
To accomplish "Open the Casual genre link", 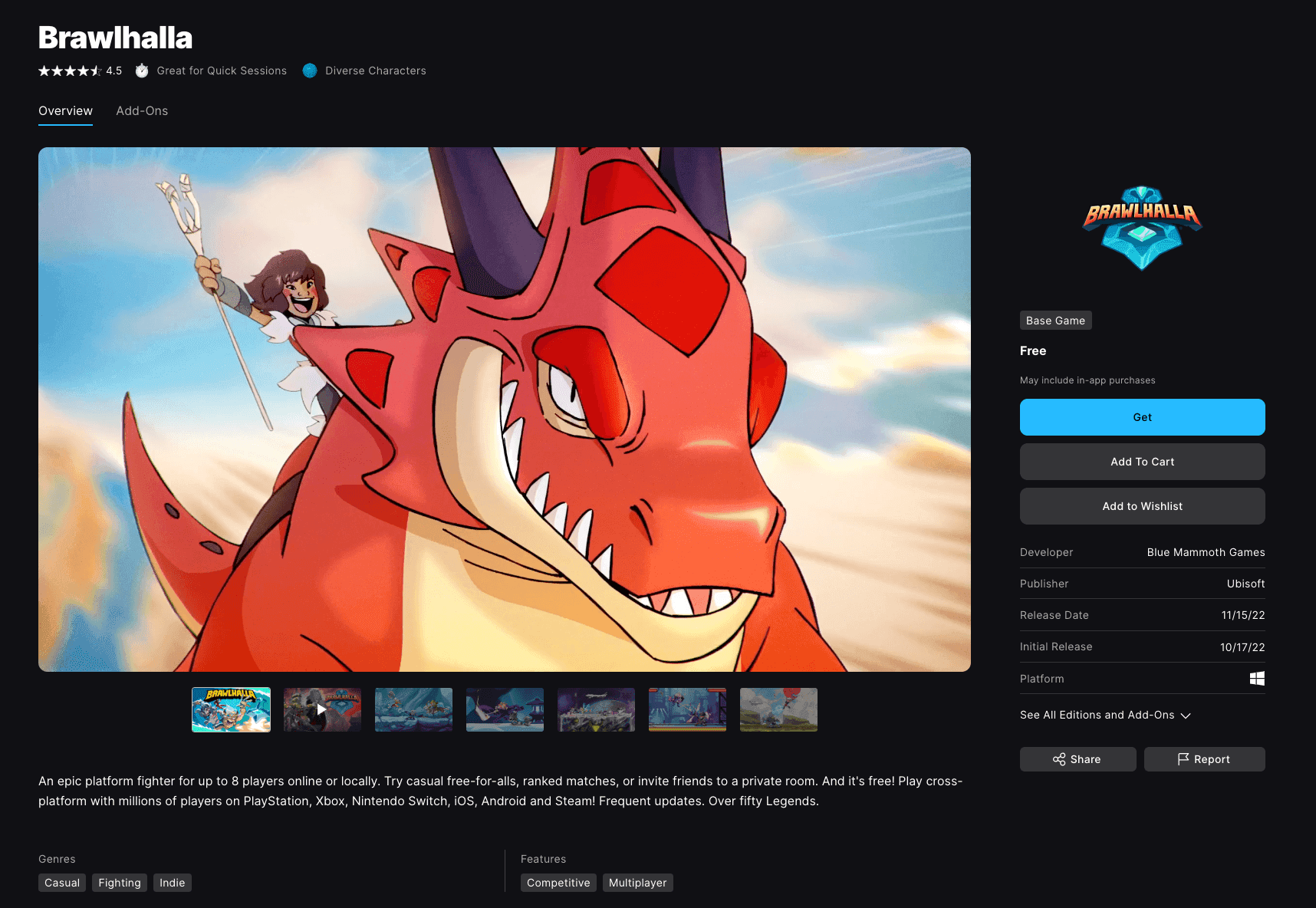I will (61, 882).
